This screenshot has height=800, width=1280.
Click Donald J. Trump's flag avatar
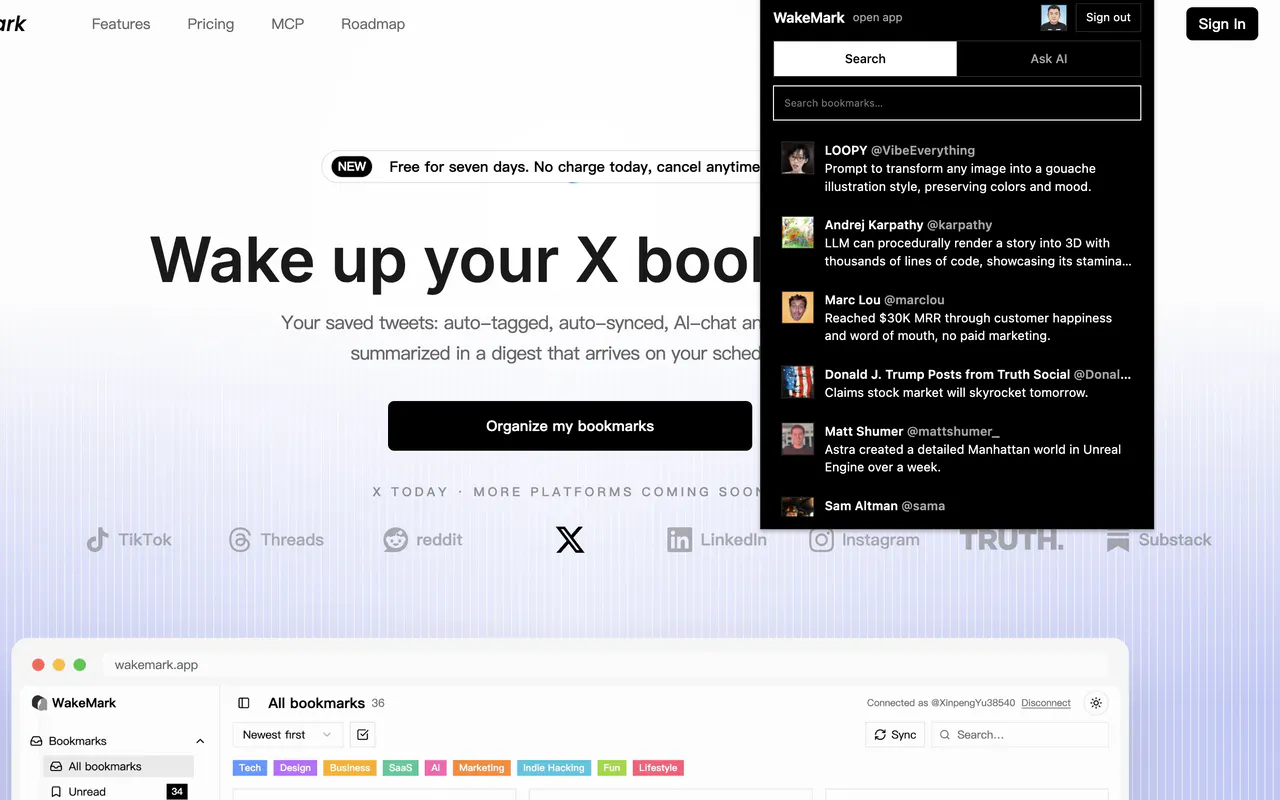click(x=797, y=382)
